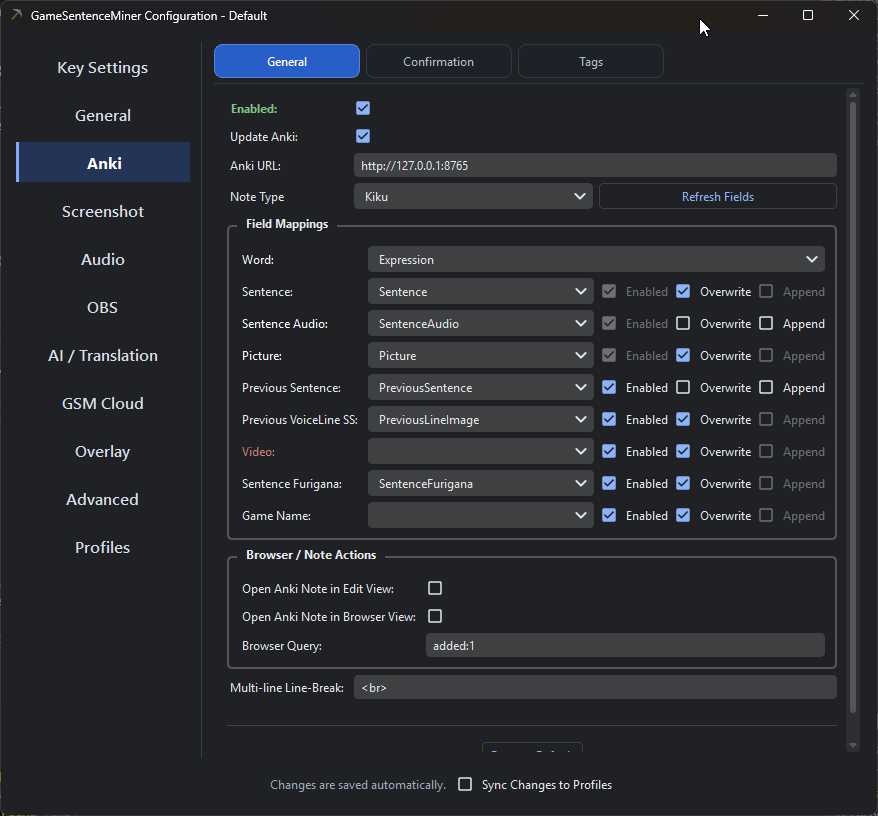Go to the Screenshot sidebar section
Image resolution: width=878 pixels, height=816 pixels.
(102, 212)
